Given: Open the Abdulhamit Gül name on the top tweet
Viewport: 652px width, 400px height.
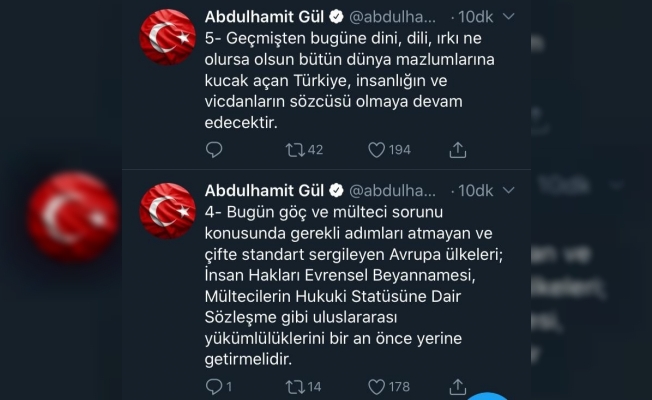Looking at the screenshot, I should click(x=263, y=18).
